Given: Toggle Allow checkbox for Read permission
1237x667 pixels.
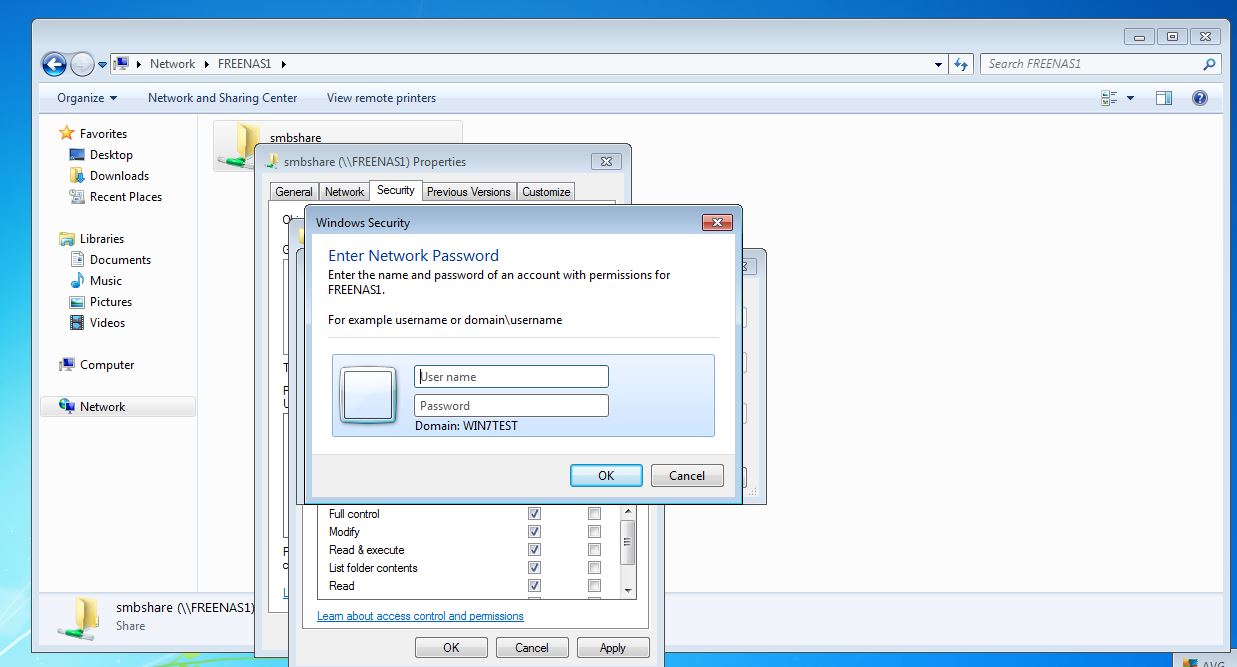Looking at the screenshot, I should tap(535, 586).
